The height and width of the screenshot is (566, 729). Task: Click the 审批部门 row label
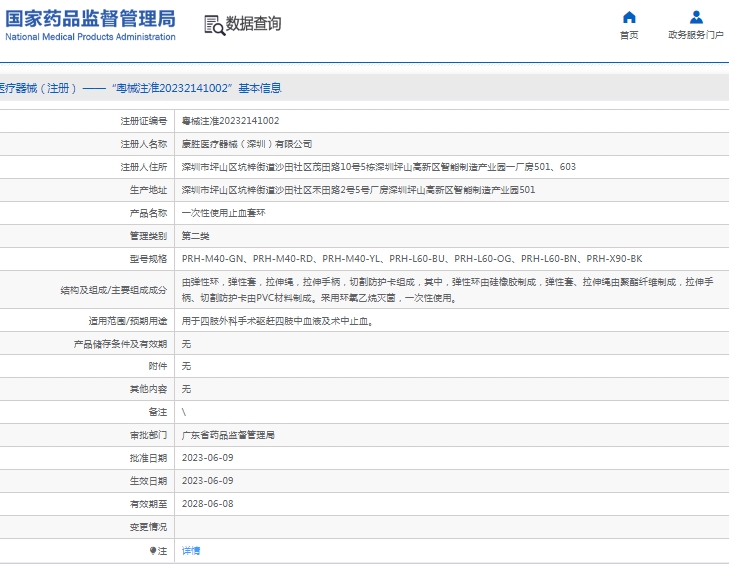(x=148, y=435)
